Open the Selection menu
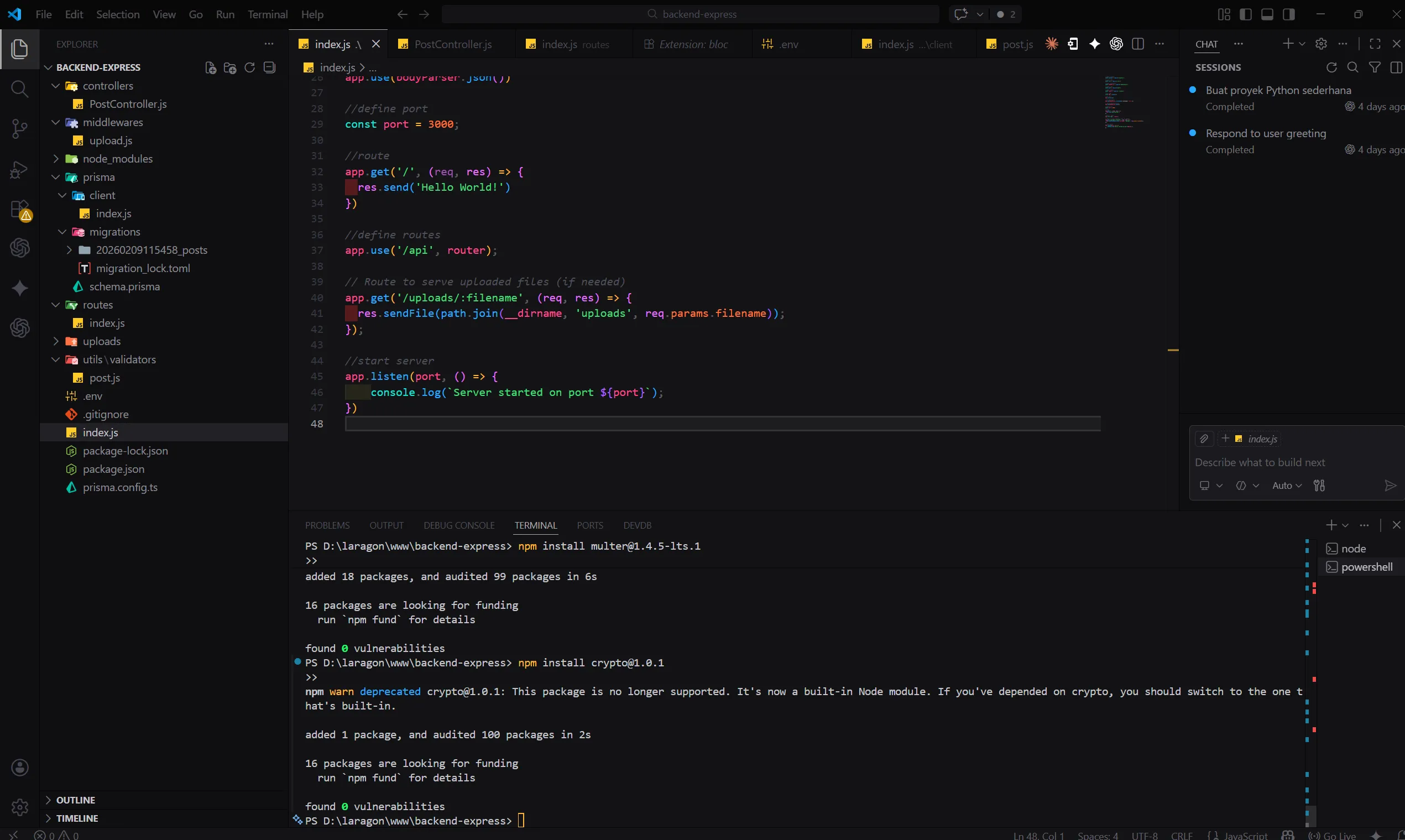The image size is (1405, 840). coord(118,14)
